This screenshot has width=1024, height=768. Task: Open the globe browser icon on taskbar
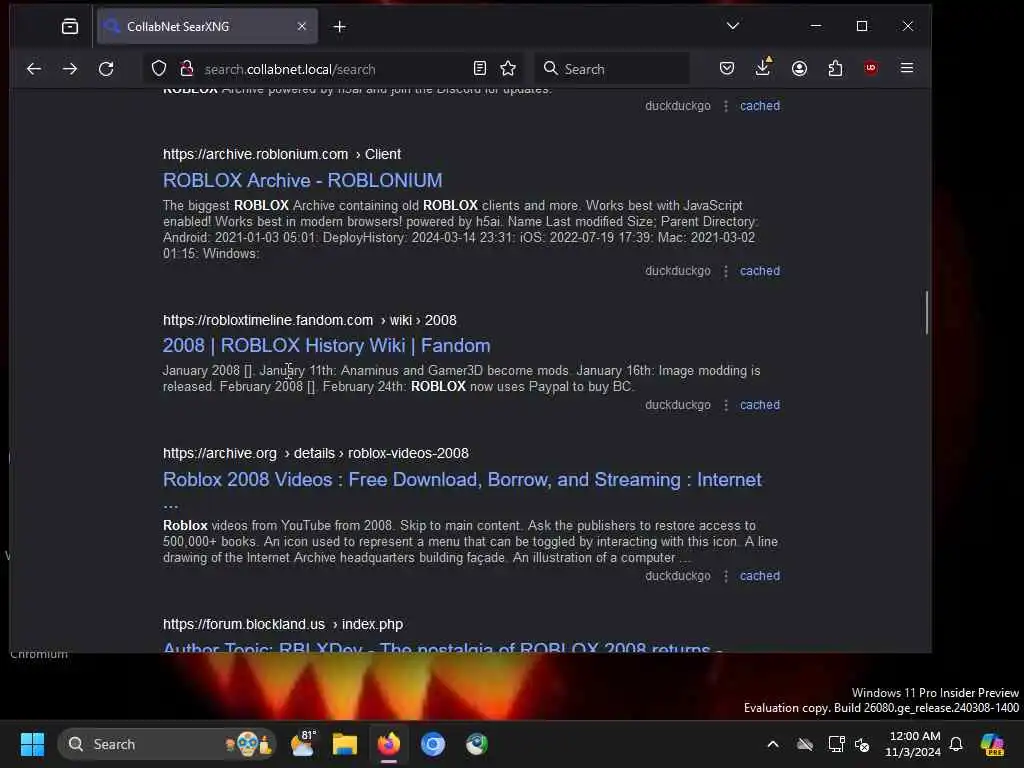(477, 744)
